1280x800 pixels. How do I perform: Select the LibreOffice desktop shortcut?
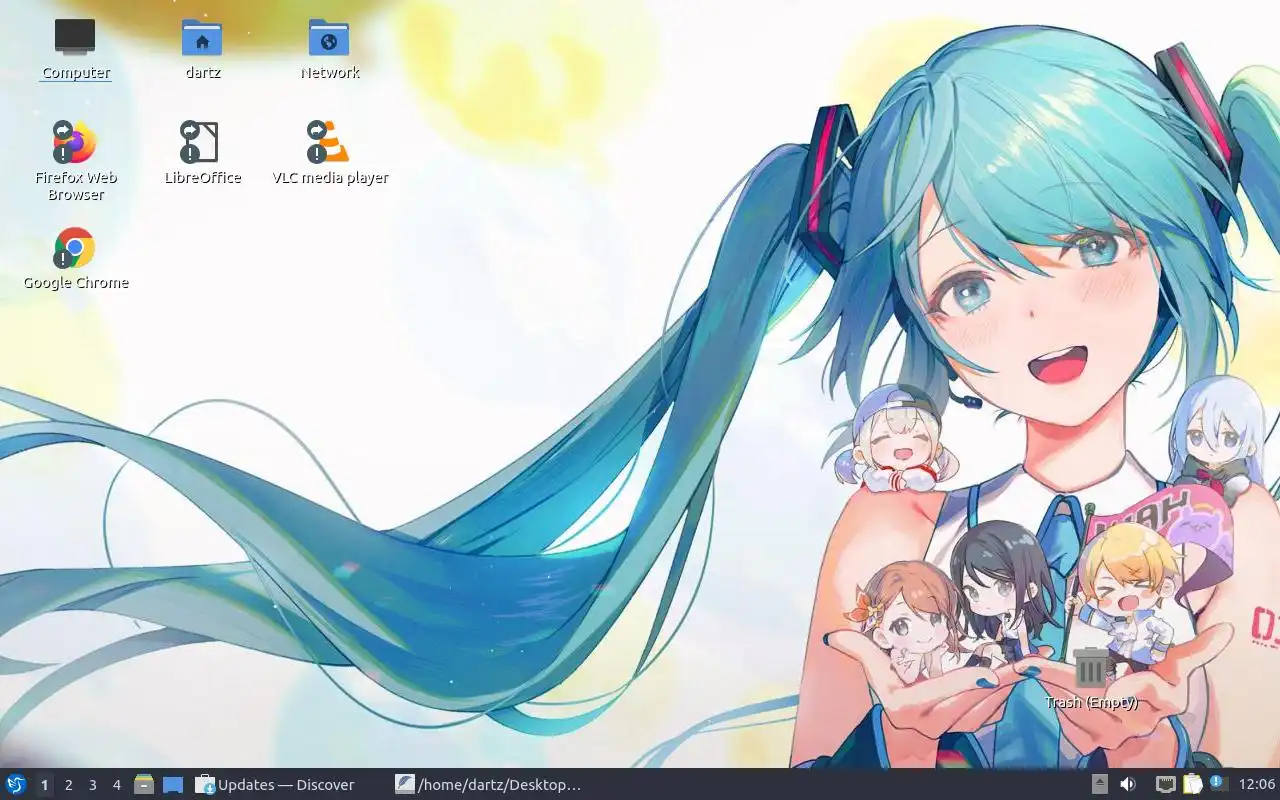click(x=202, y=152)
